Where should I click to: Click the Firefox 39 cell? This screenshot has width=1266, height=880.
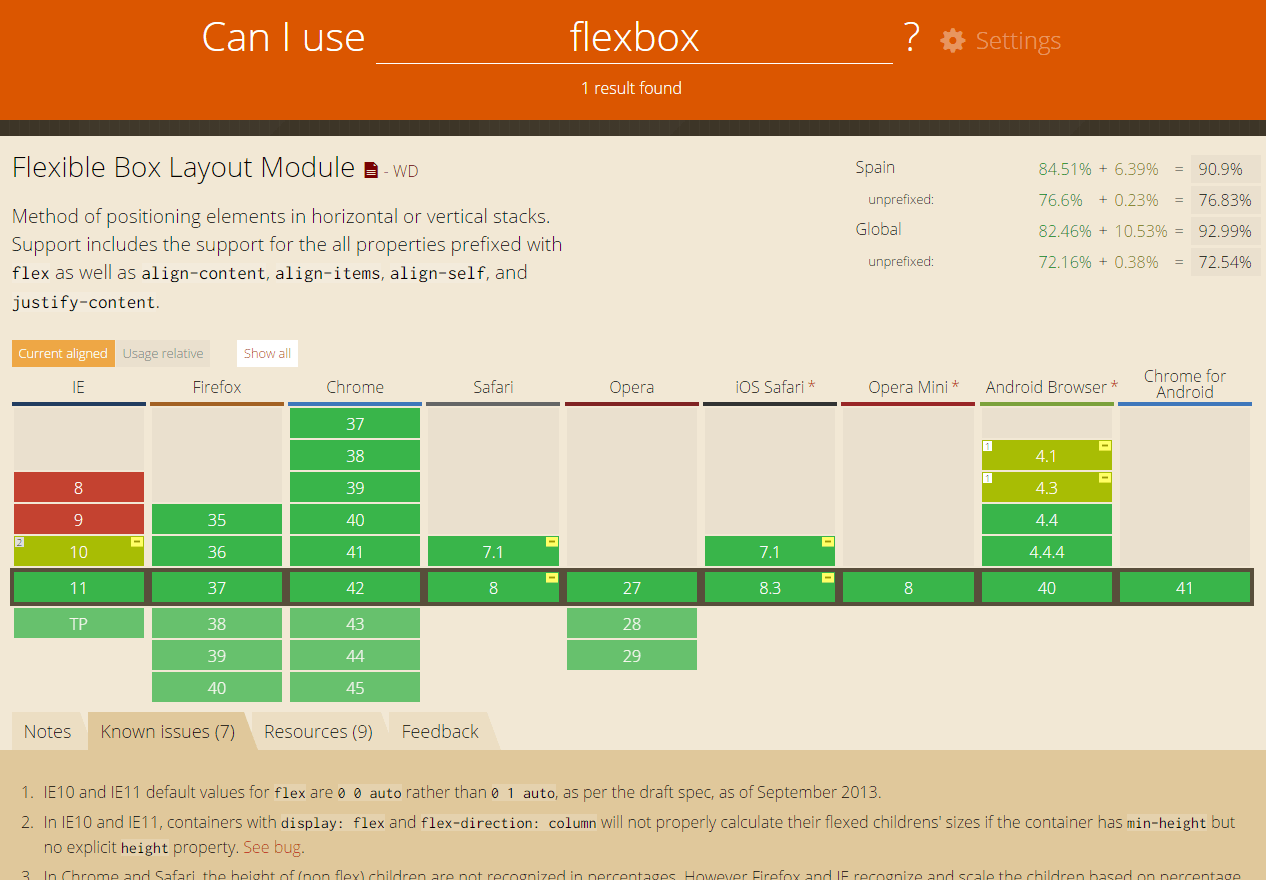tap(217, 655)
